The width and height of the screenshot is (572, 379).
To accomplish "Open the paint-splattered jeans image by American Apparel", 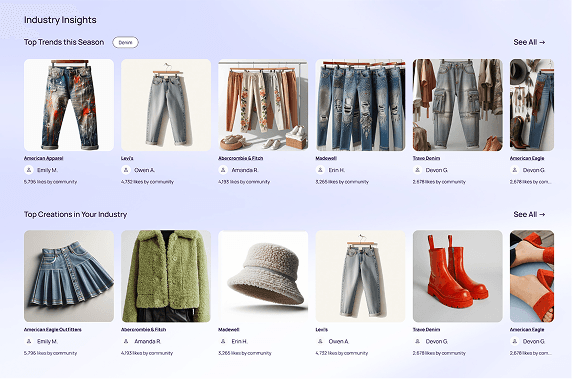I will pyautogui.click(x=69, y=105).
